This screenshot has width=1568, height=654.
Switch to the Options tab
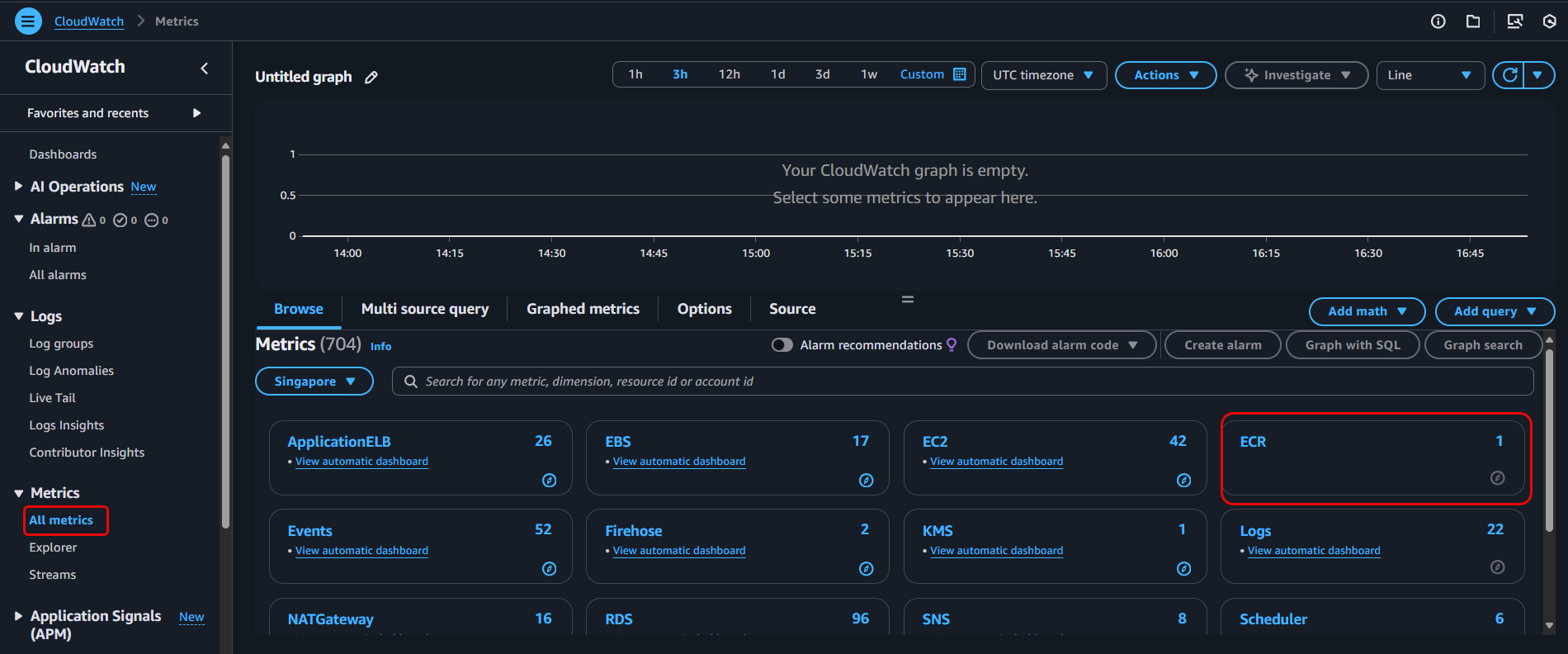705,309
